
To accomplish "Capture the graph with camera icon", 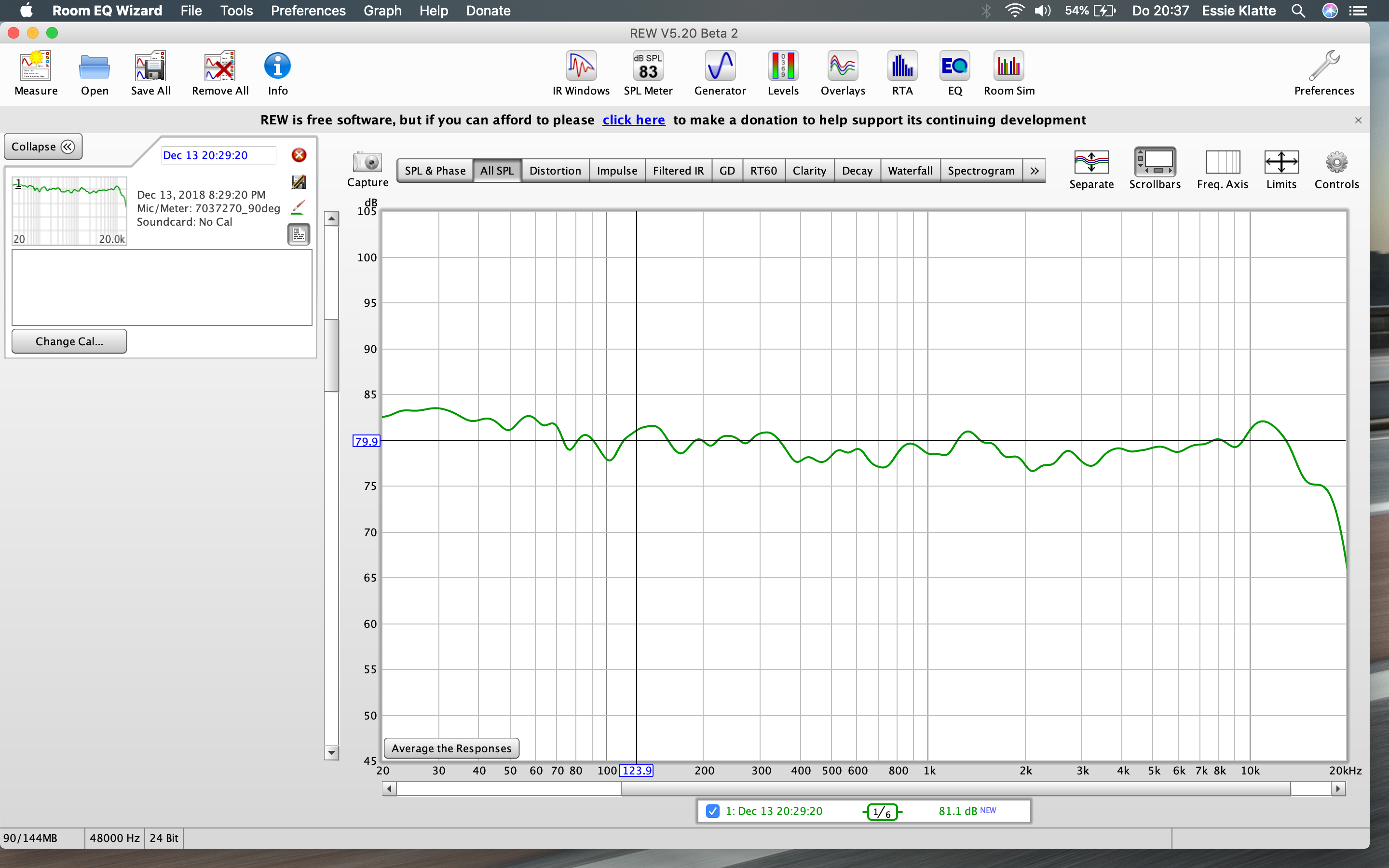I will (x=368, y=169).
